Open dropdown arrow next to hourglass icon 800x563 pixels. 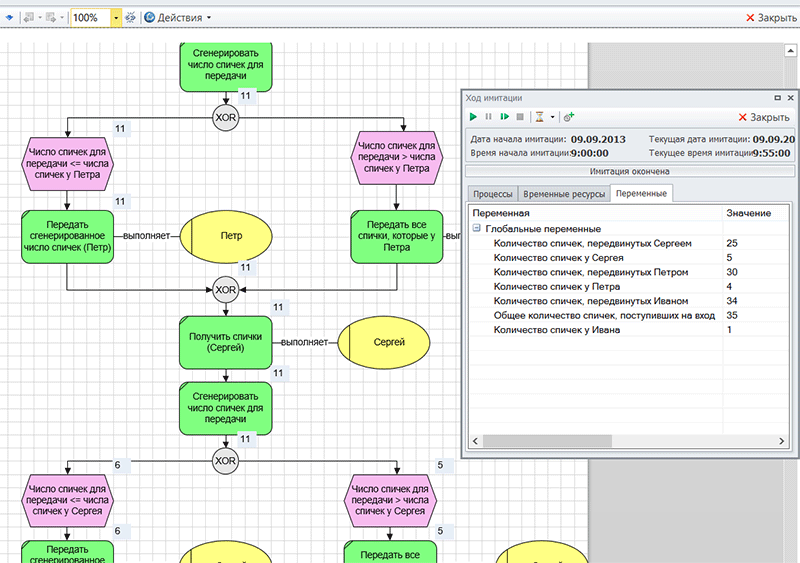[x=551, y=117]
